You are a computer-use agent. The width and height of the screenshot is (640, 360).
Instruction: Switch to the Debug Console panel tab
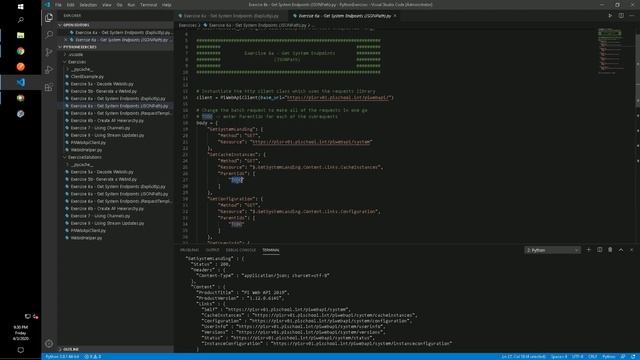coord(241,250)
